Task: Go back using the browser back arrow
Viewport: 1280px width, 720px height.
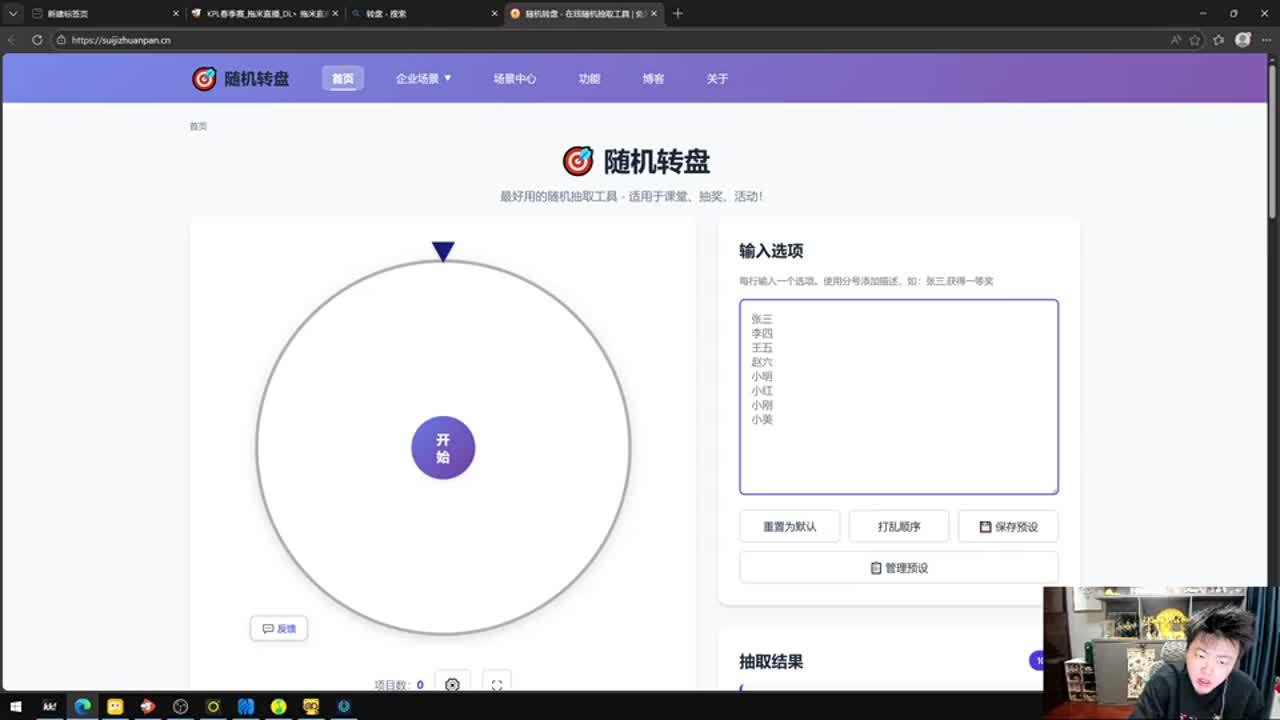Action: 11,40
